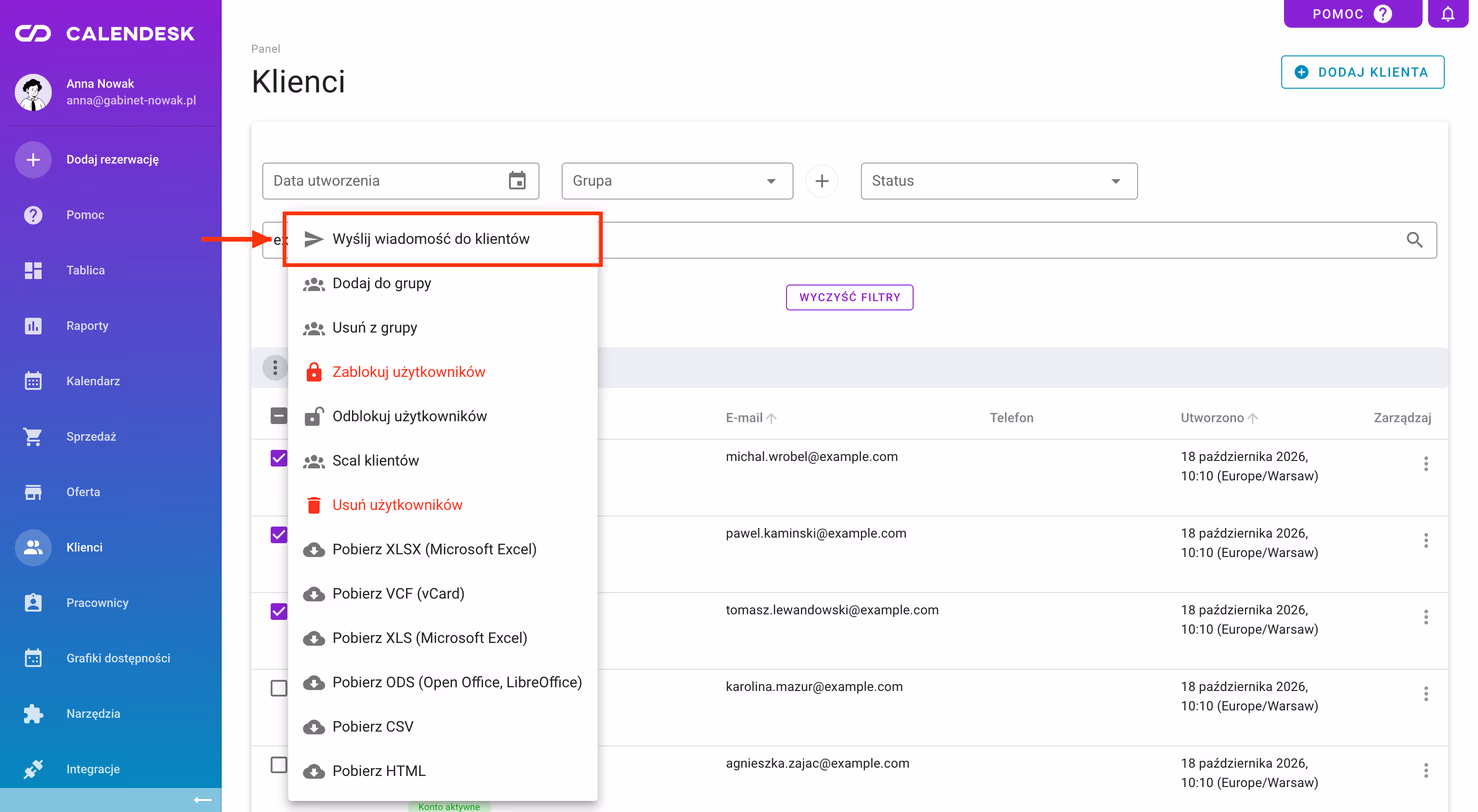Sort by the Utworzono column arrow

click(1253, 418)
